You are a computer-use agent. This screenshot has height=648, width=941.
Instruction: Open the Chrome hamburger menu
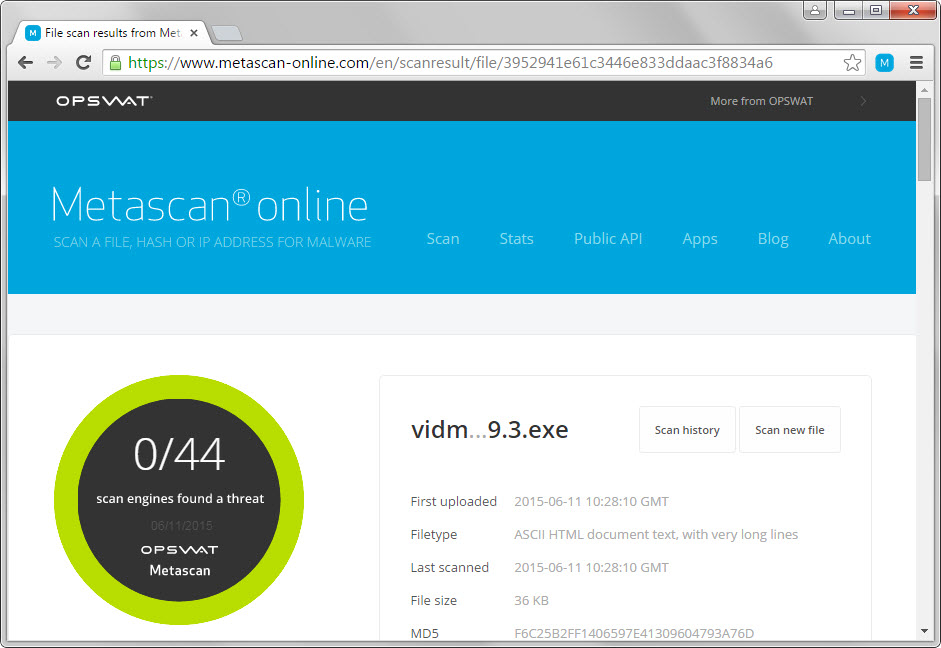[x=916, y=62]
